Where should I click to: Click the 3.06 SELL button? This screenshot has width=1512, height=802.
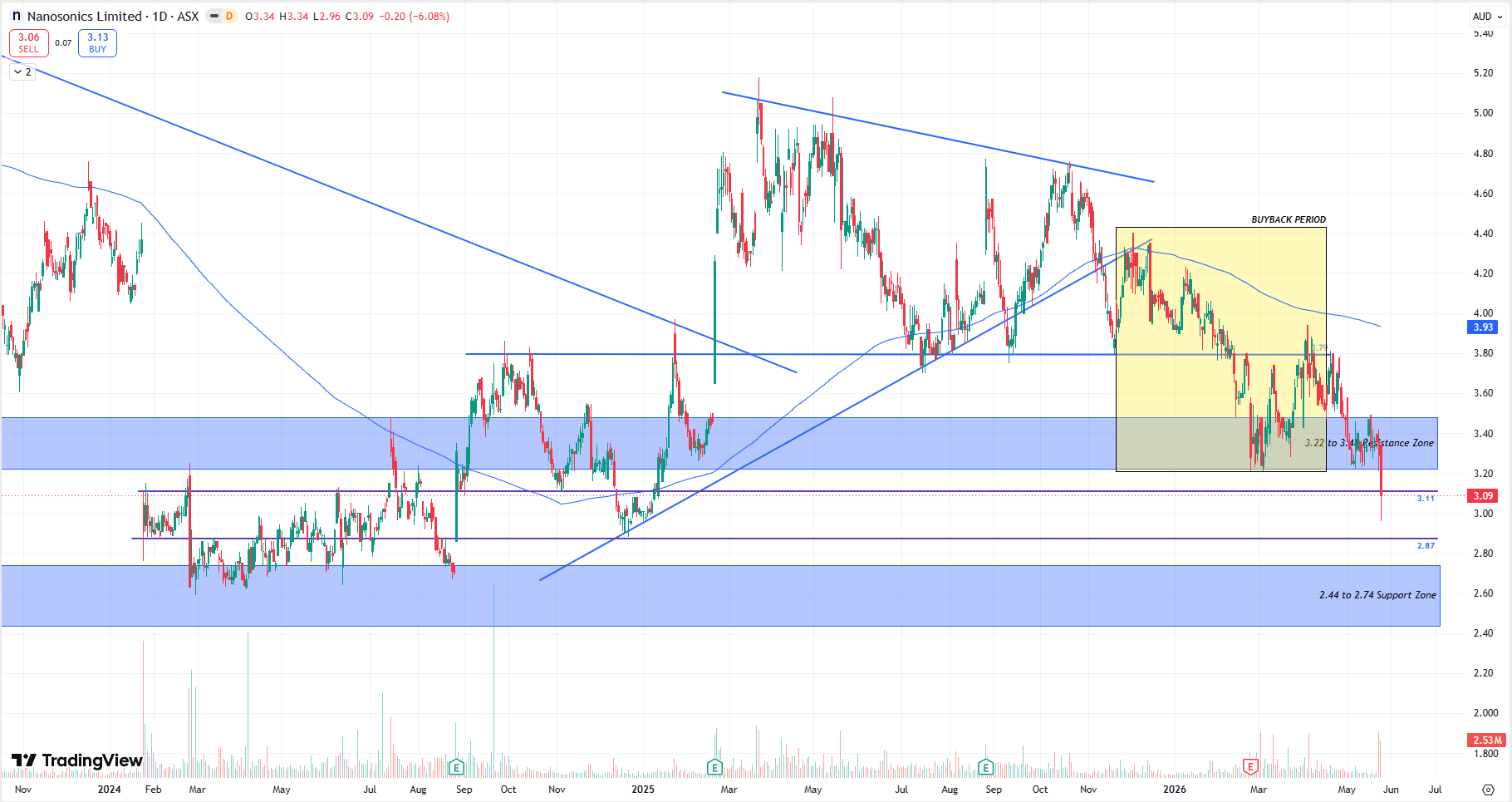pyautogui.click(x=29, y=43)
